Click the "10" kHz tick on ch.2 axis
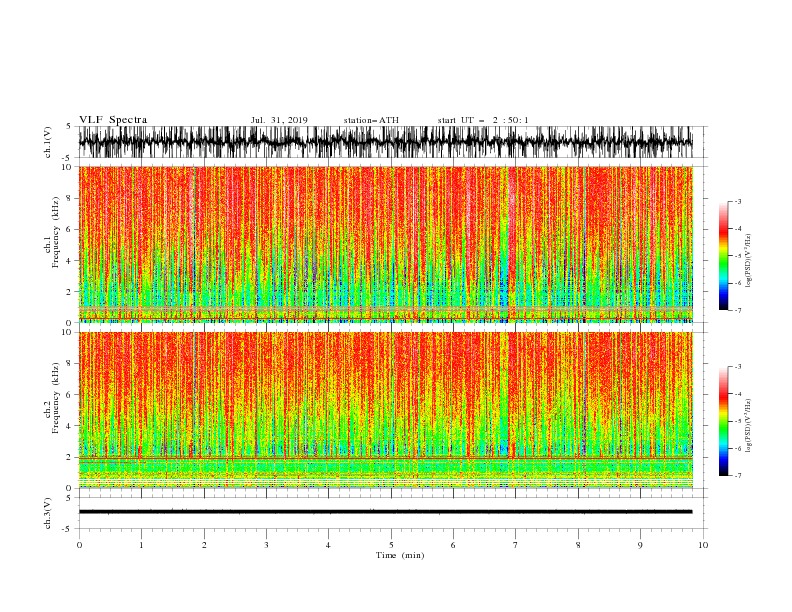The height and width of the screenshot is (612, 792). pos(68,332)
